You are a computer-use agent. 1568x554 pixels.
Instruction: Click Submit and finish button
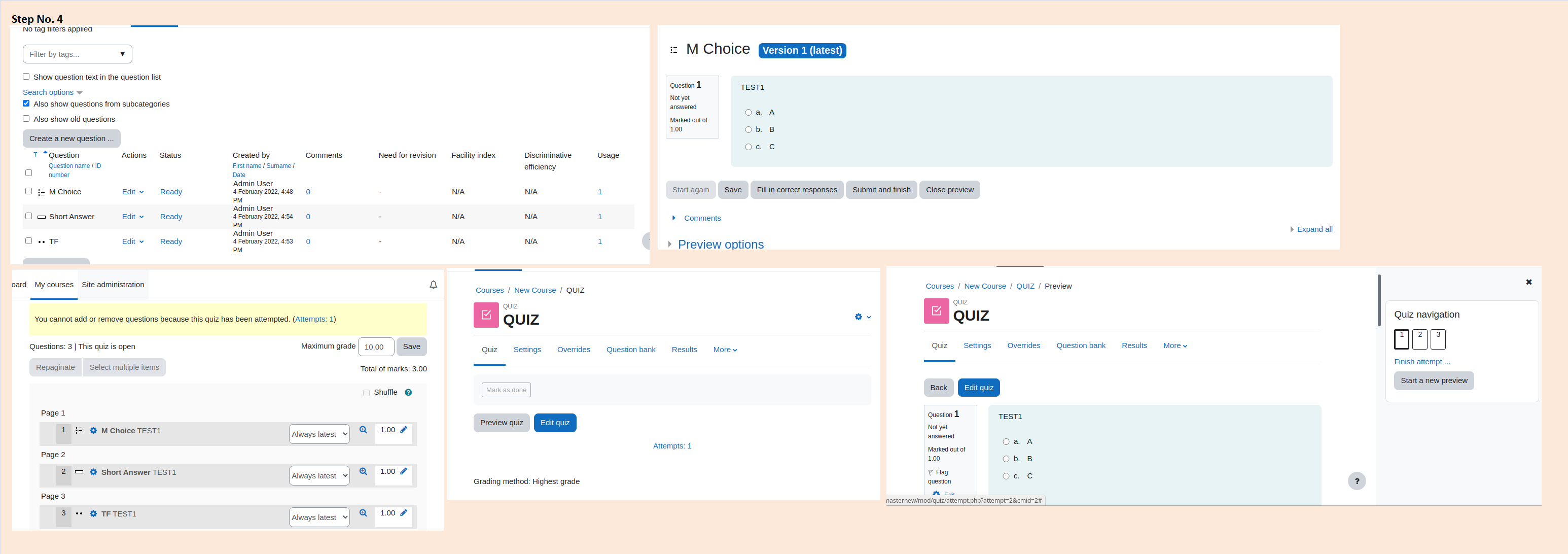pyautogui.click(x=881, y=190)
